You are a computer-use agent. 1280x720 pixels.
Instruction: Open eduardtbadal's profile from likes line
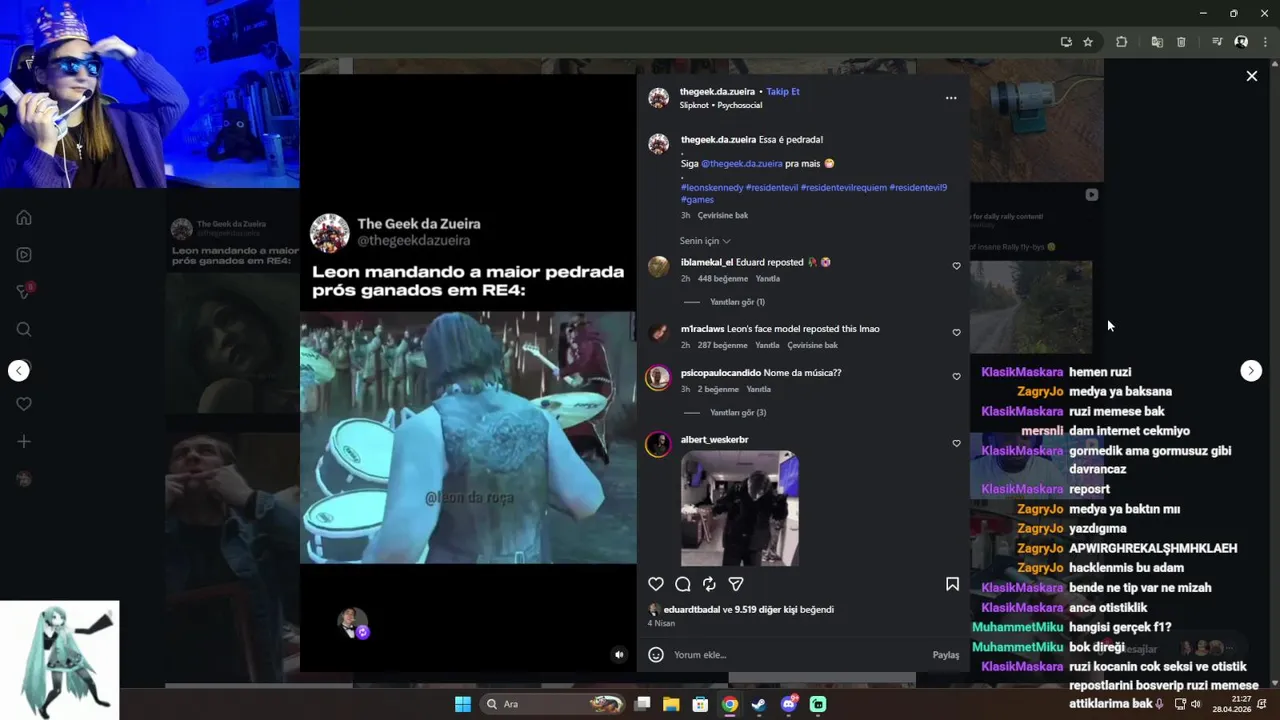[x=692, y=609]
